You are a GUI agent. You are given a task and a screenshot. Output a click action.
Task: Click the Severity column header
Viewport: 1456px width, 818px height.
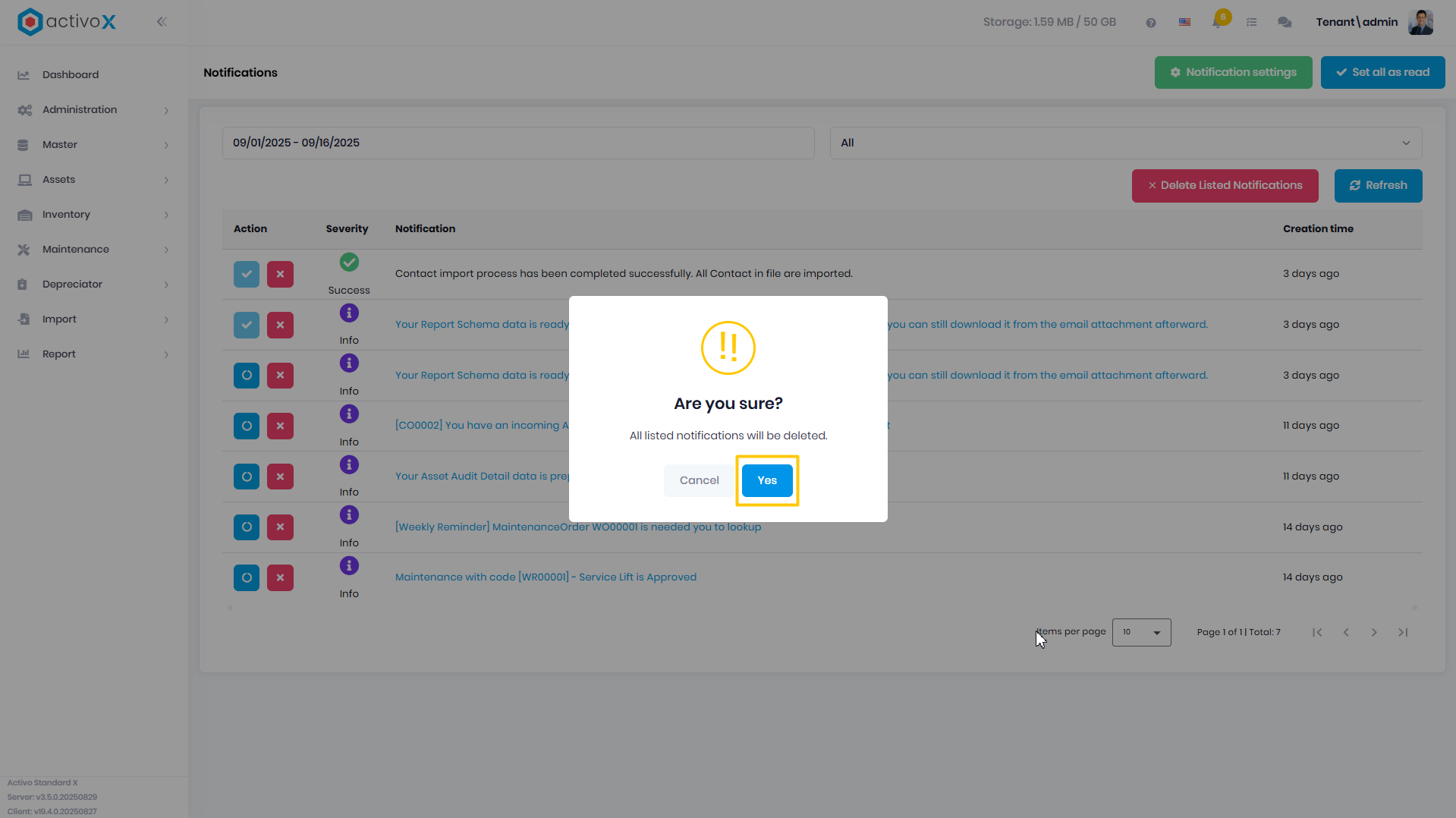[x=347, y=228]
